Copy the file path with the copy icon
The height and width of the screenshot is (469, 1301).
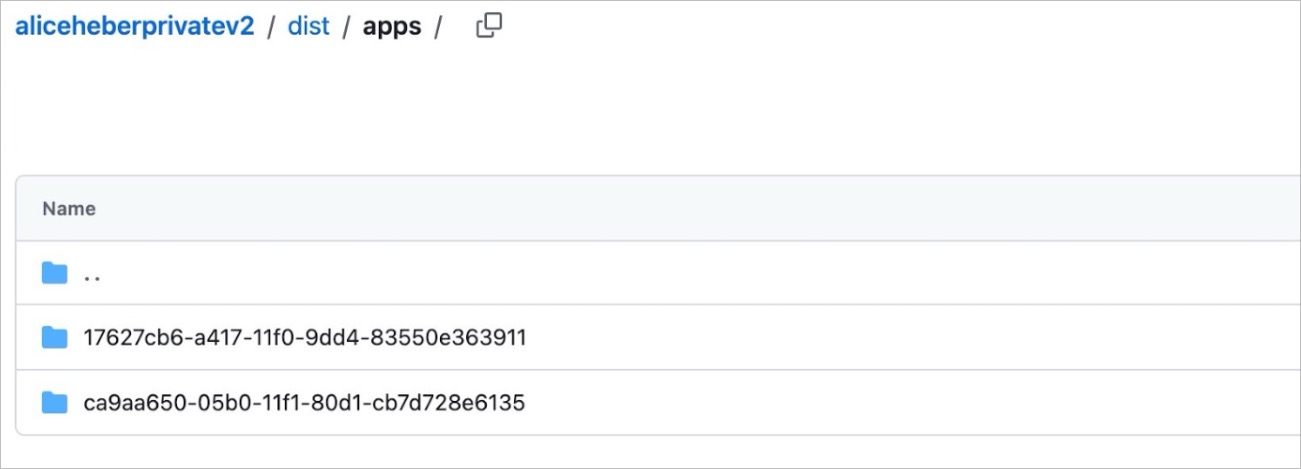pos(489,26)
